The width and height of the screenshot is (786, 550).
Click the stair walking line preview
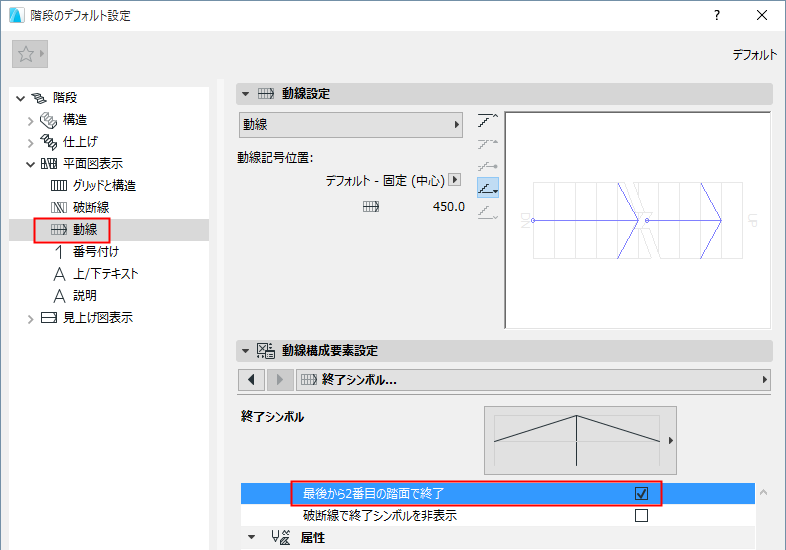click(638, 220)
